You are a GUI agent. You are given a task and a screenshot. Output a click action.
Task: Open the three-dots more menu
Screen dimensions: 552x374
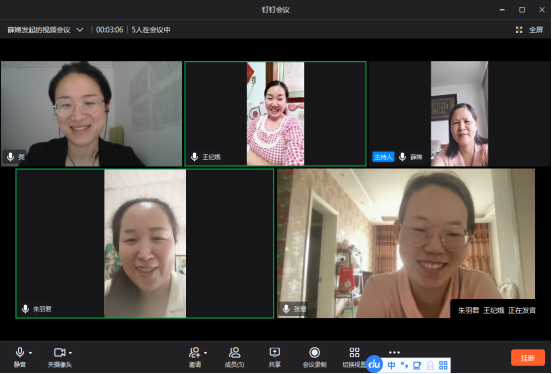394,352
